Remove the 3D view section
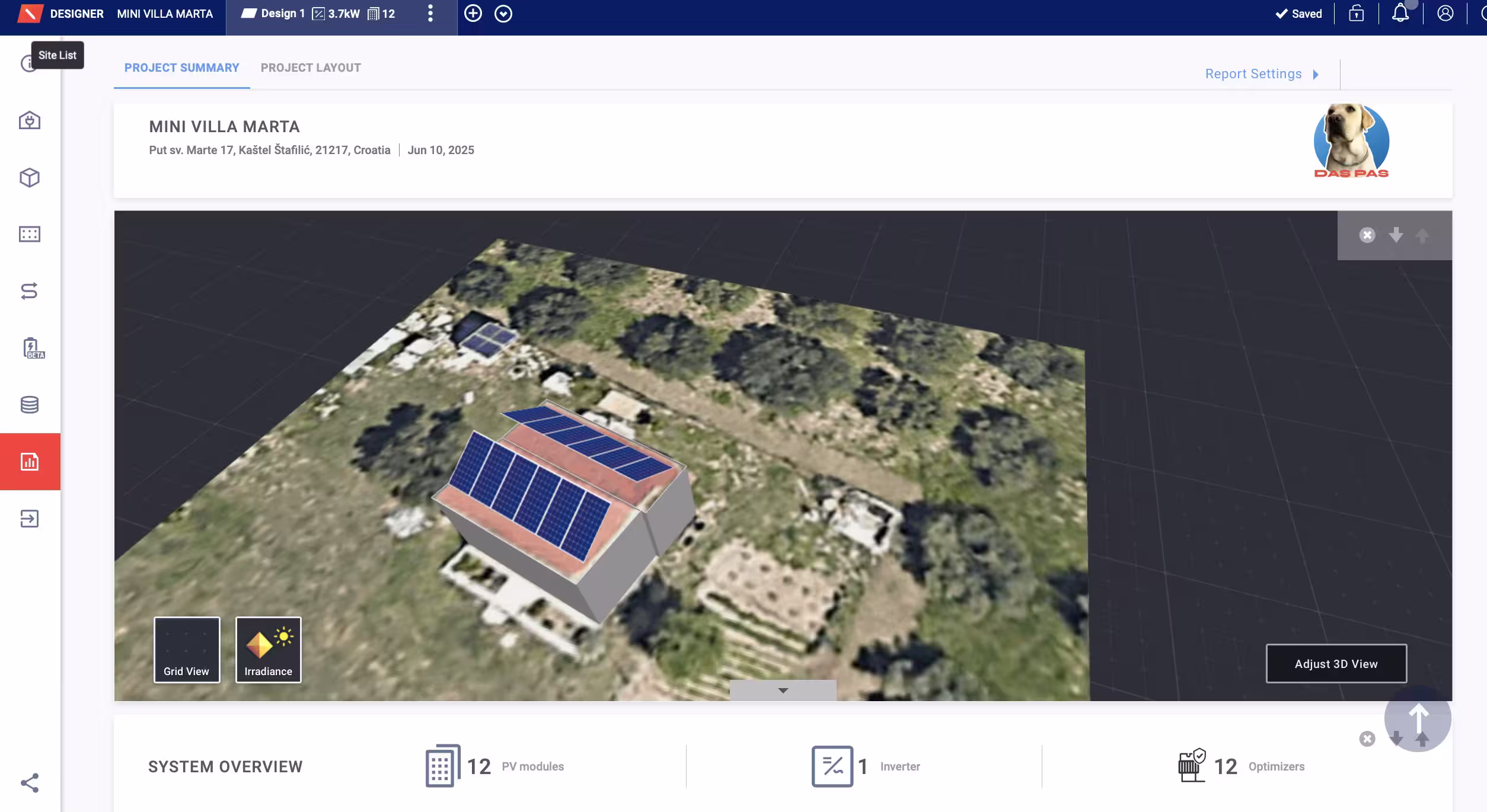The height and width of the screenshot is (812, 1487). point(1367,235)
